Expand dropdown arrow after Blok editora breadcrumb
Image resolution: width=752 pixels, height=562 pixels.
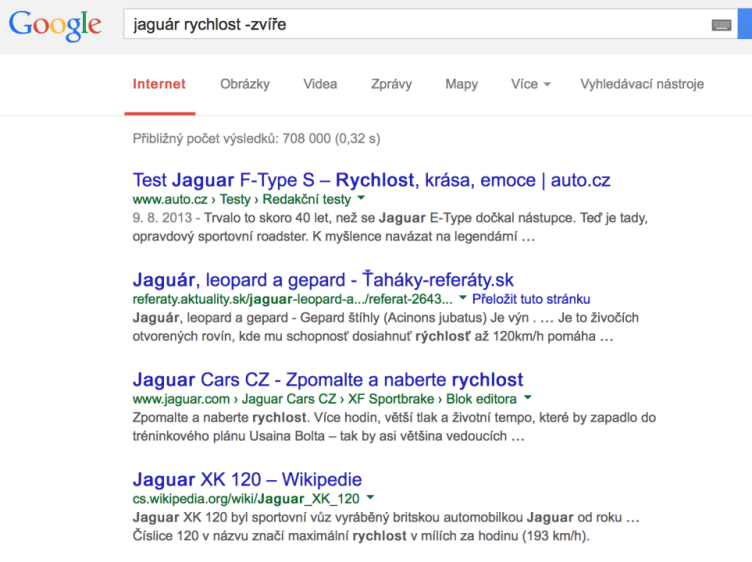coord(528,397)
